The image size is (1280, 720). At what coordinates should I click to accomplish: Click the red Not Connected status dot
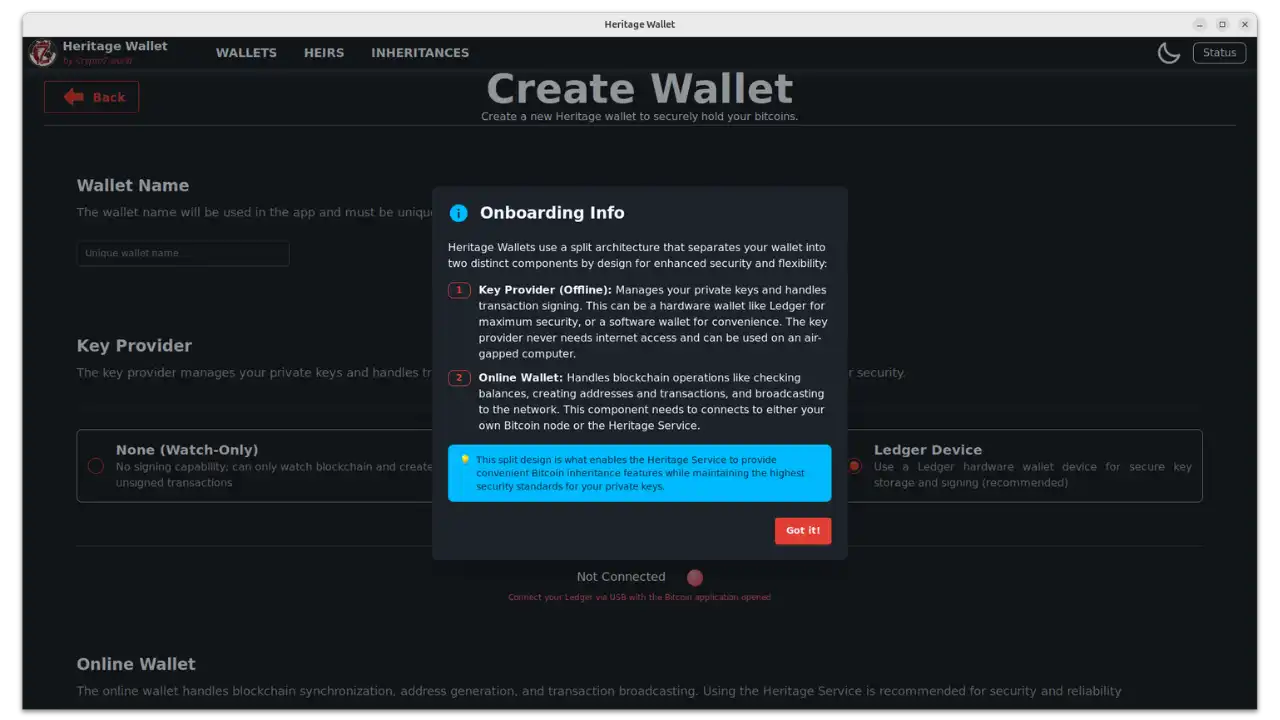click(695, 577)
